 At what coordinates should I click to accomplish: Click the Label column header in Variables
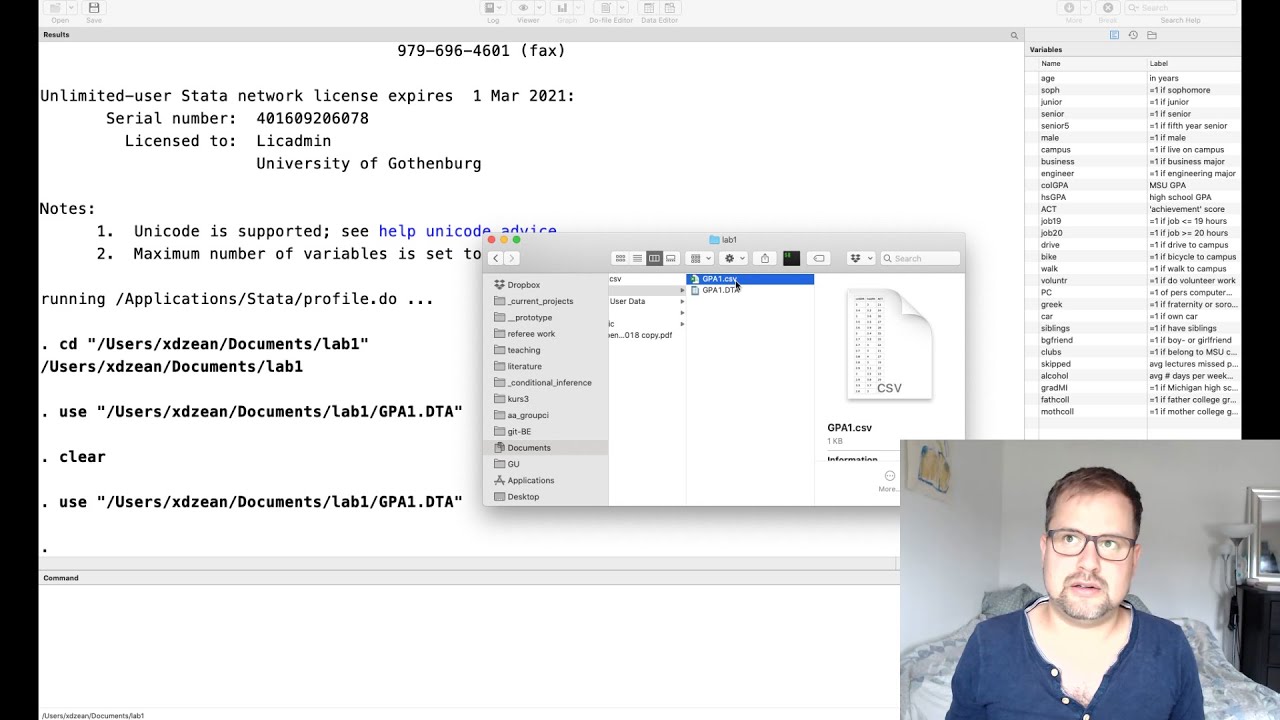[x=1194, y=63]
